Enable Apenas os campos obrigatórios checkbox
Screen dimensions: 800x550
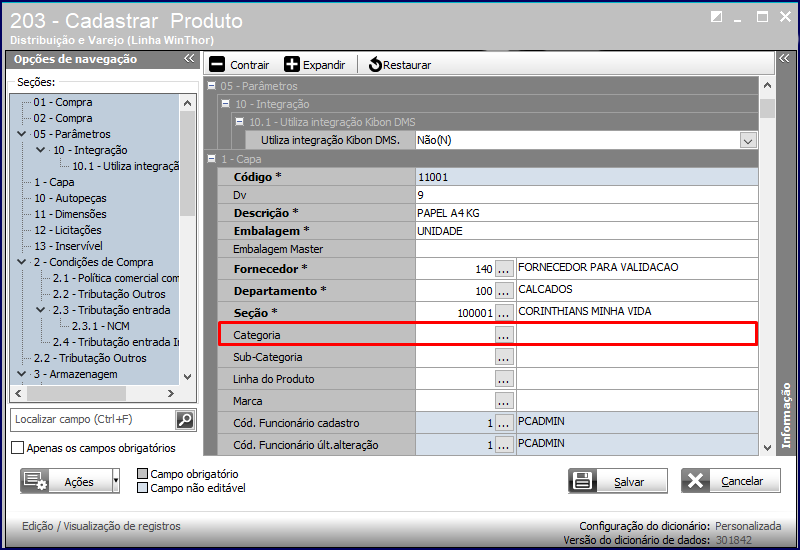click(17, 447)
